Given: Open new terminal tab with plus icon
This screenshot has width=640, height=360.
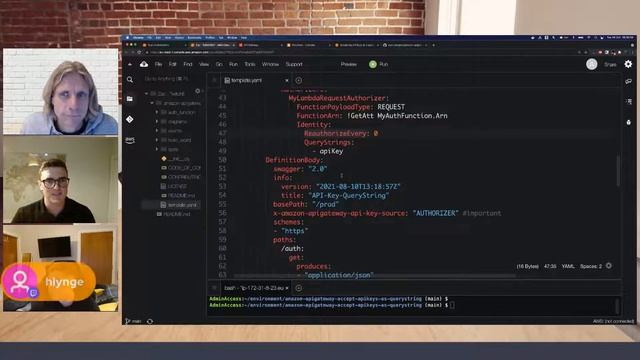Looking at the screenshot, I should [298, 288].
